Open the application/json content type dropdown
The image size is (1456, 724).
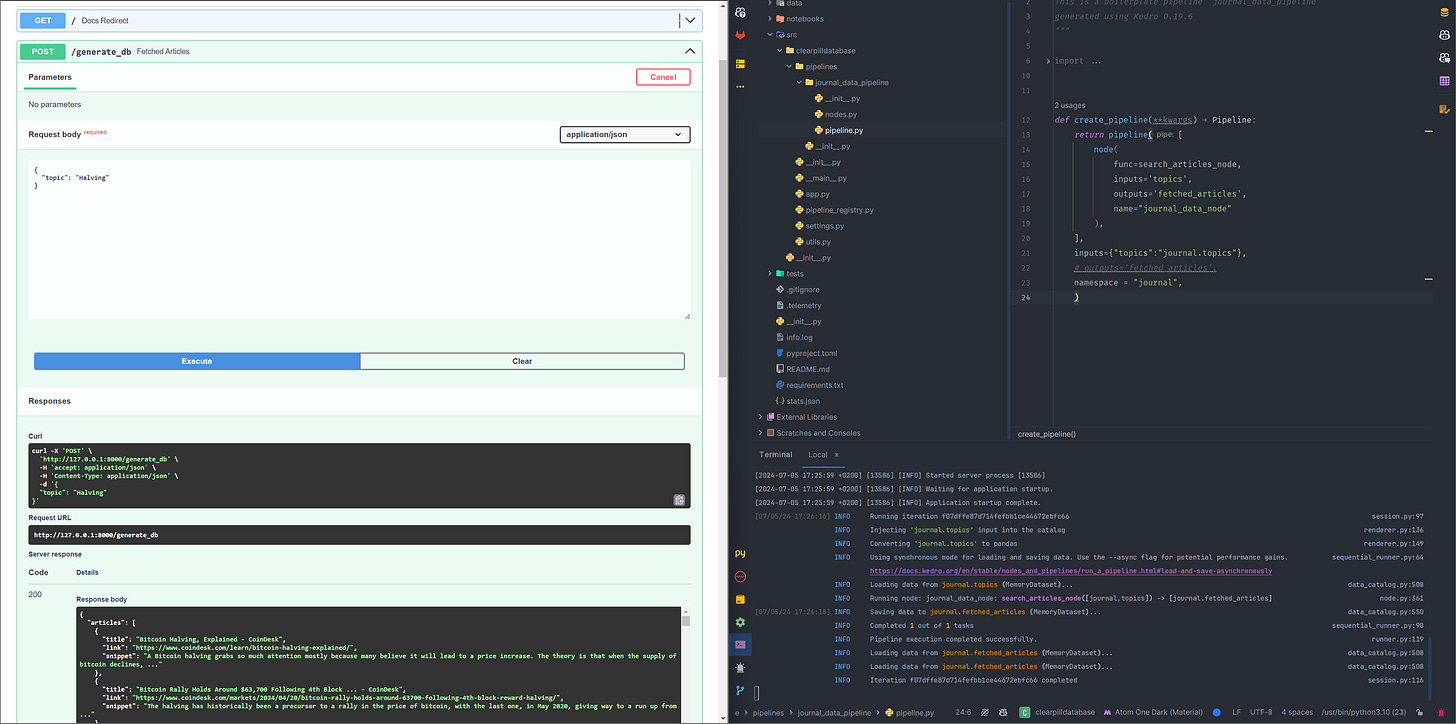624,134
